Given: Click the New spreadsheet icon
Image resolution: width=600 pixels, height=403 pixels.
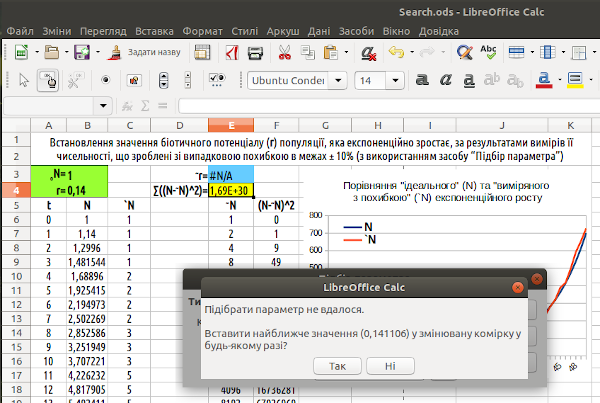Looking at the screenshot, I should (22, 52).
